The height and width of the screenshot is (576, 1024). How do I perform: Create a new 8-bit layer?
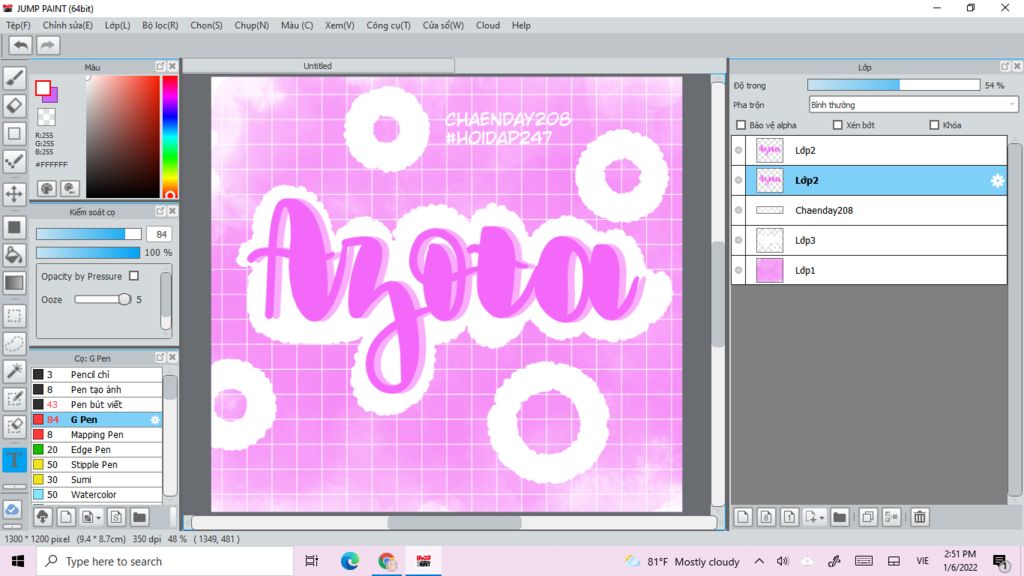tap(766, 517)
